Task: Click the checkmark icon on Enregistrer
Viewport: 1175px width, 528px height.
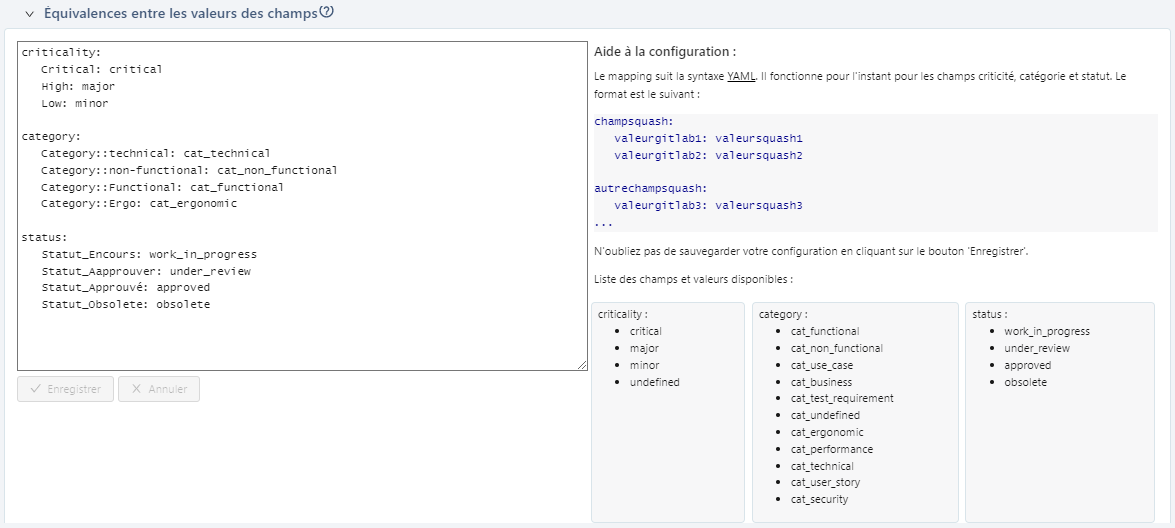Action: [x=35, y=389]
